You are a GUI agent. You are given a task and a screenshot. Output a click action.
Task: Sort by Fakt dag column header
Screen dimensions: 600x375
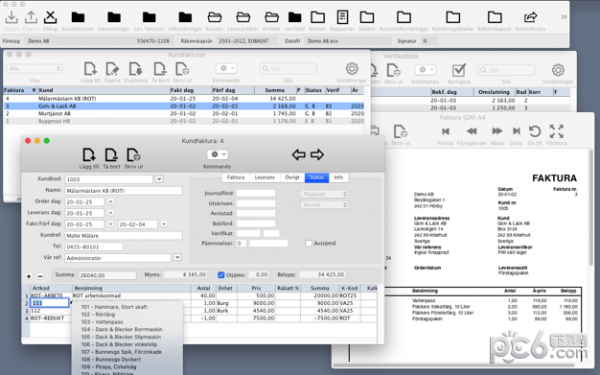tap(190, 90)
